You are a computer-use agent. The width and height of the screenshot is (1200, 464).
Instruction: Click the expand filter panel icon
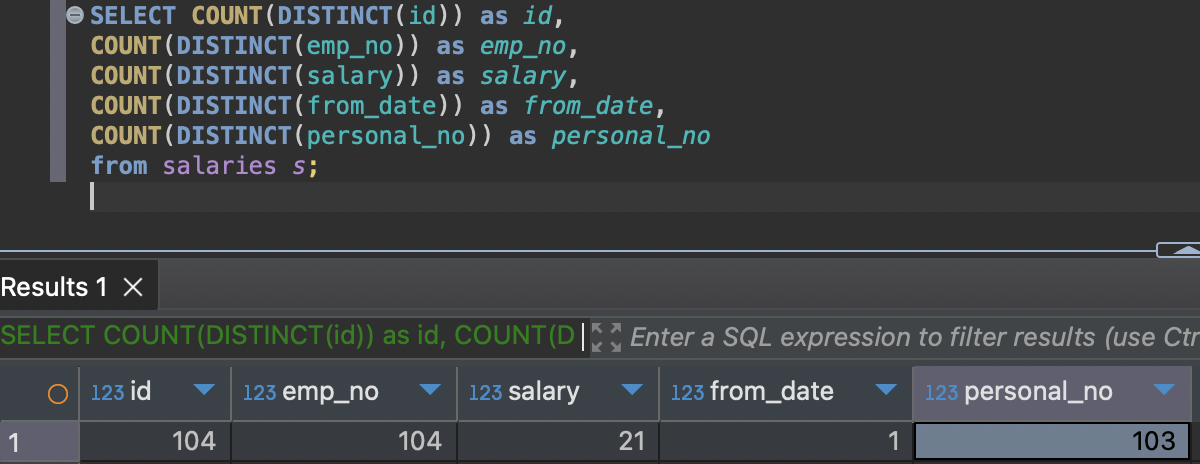coord(606,337)
